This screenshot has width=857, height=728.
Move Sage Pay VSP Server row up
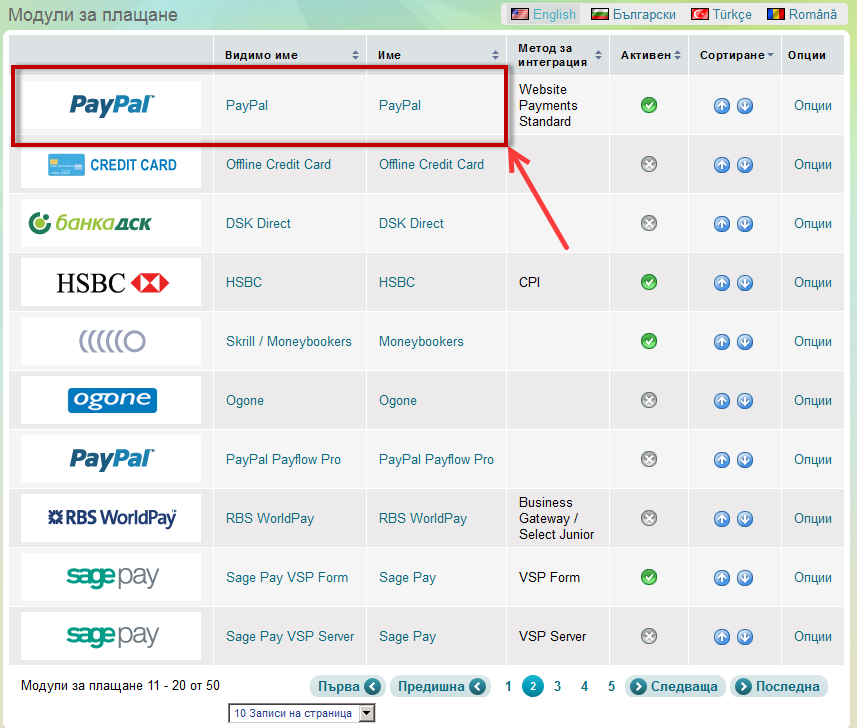[x=722, y=637]
